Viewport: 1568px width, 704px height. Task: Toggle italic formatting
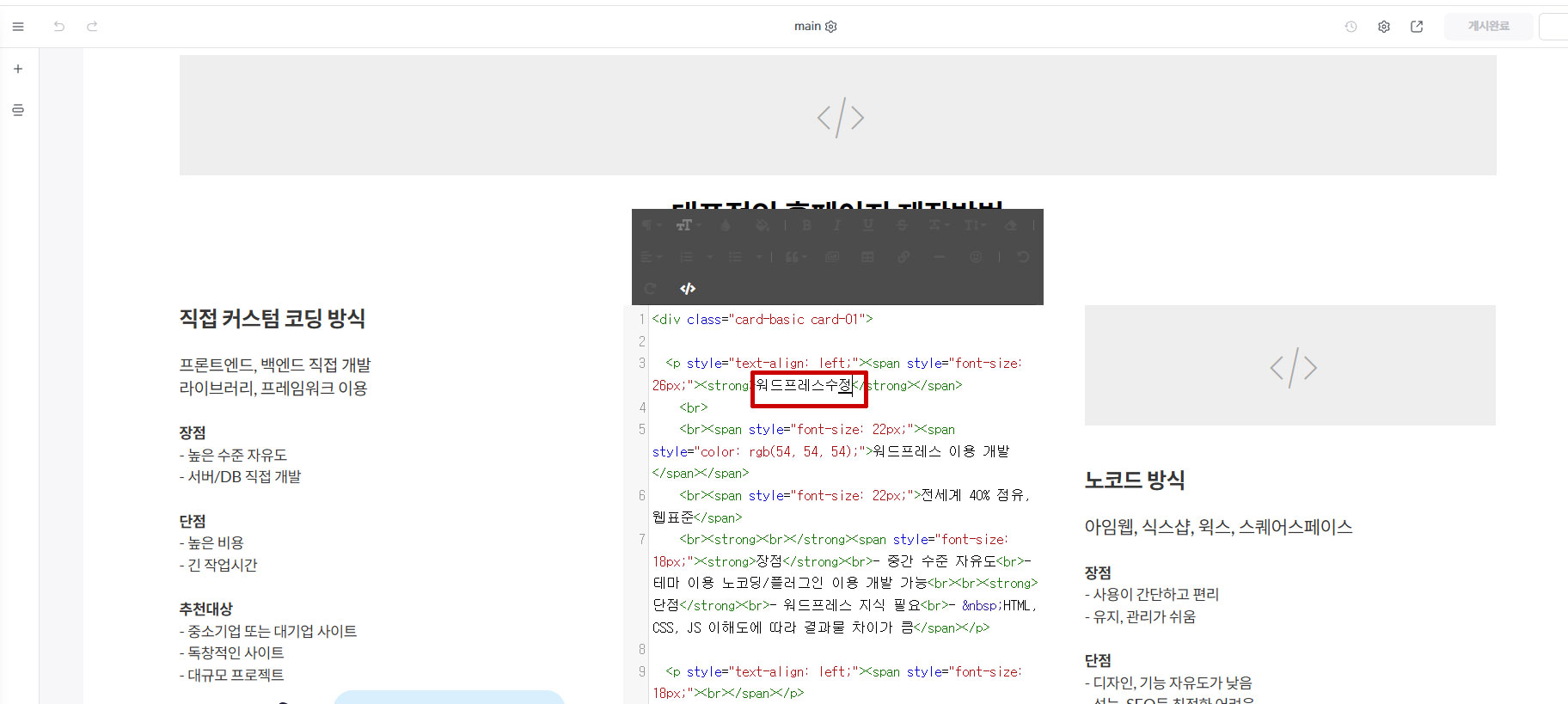[836, 225]
